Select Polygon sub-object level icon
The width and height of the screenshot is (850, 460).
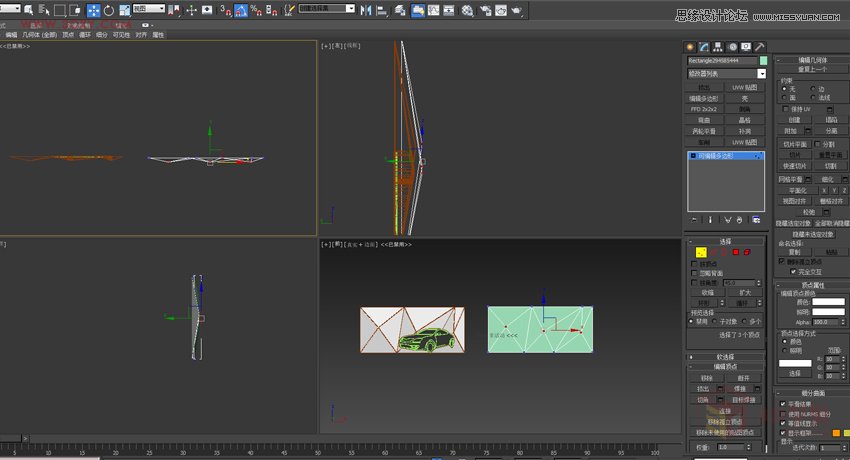click(x=735, y=252)
